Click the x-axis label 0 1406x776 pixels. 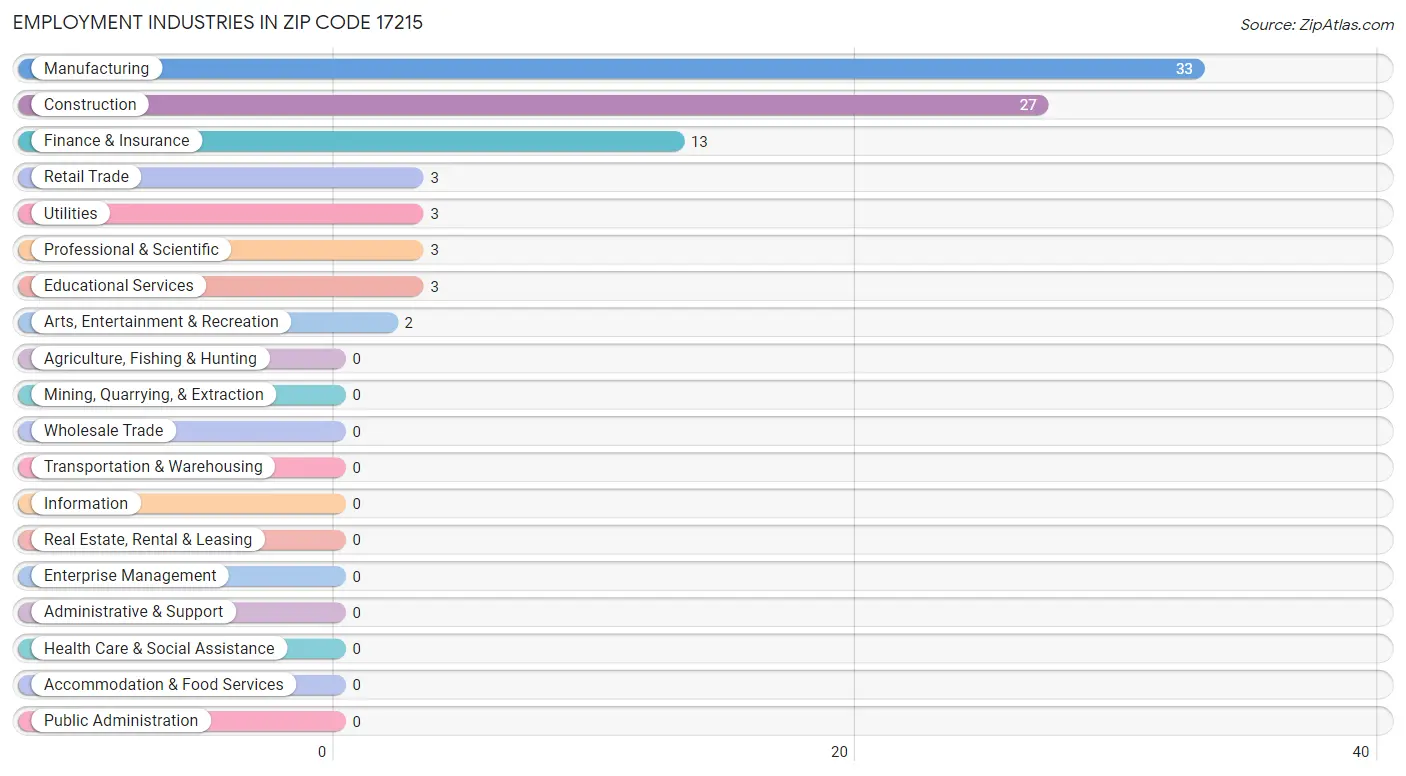322,752
